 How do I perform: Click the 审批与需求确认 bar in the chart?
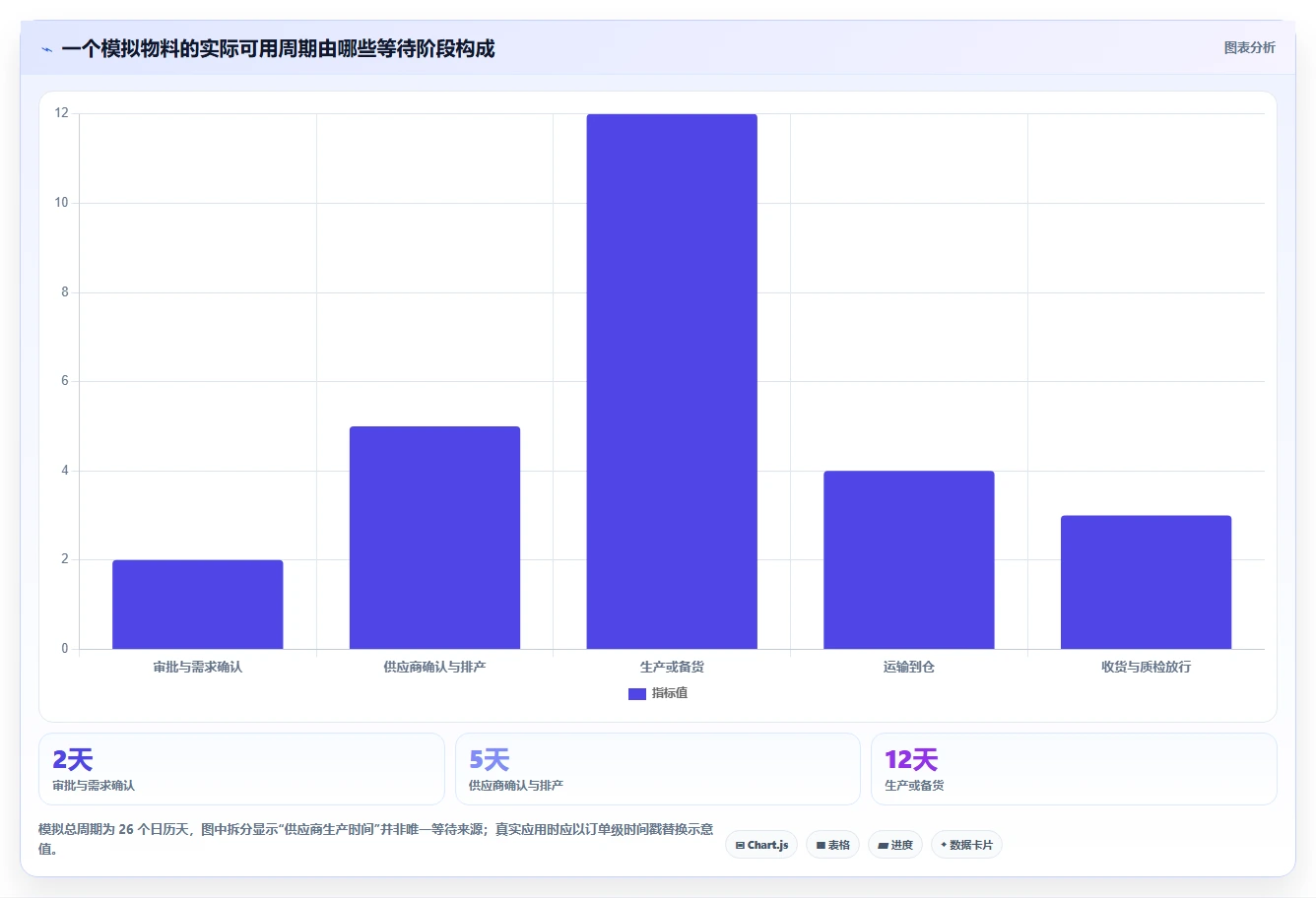coord(198,605)
